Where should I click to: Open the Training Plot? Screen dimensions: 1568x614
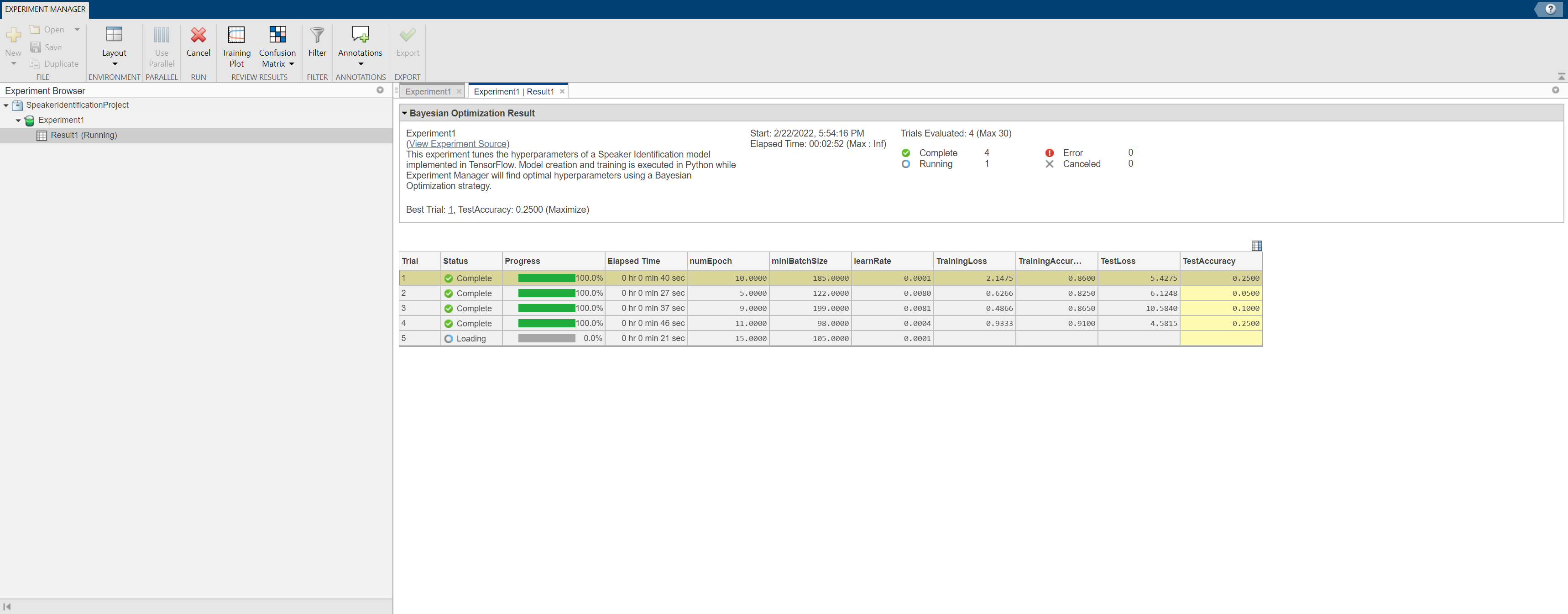coord(236,36)
